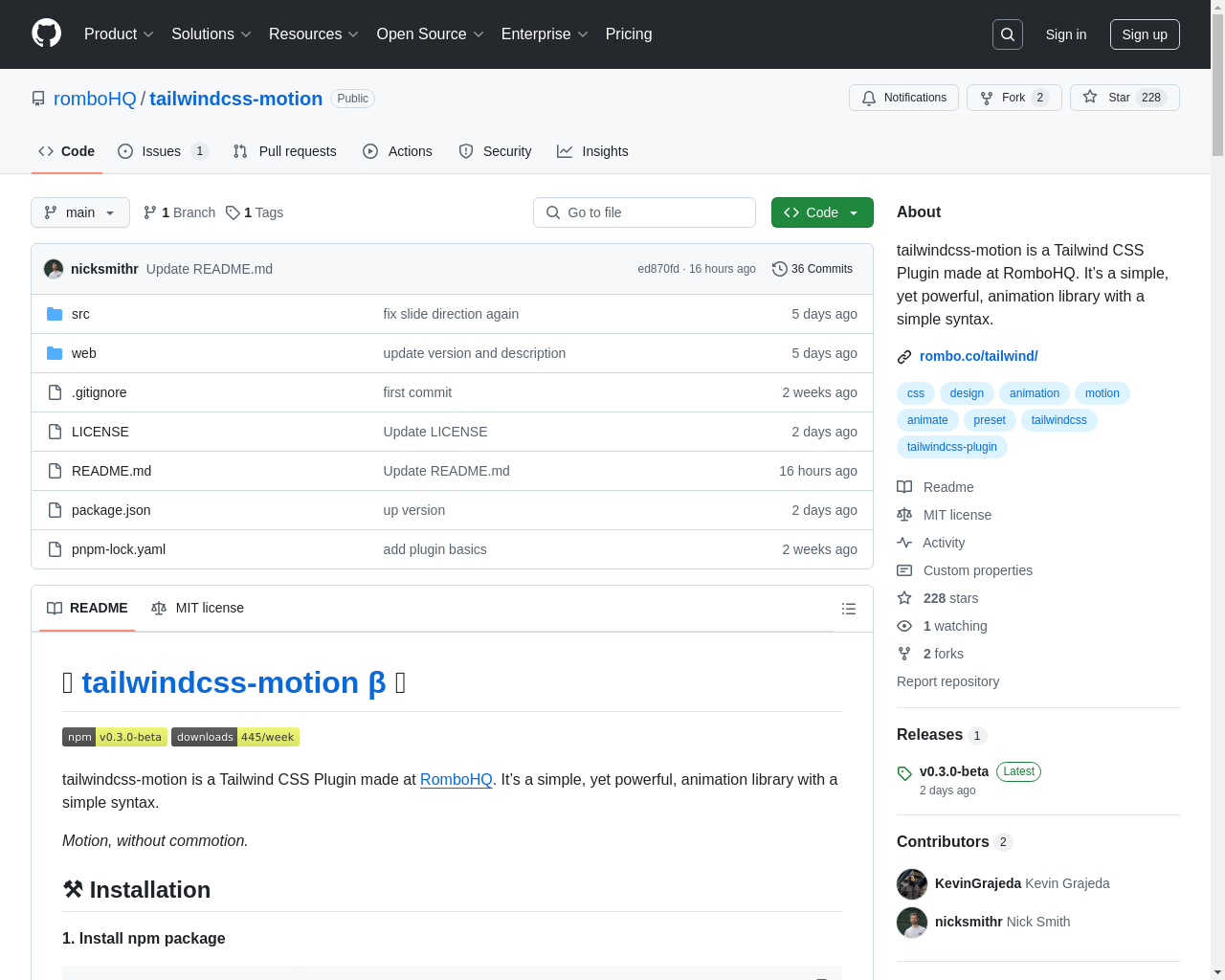Click the fork icon in Fork button
The height and width of the screenshot is (980, 1225).
987,98
